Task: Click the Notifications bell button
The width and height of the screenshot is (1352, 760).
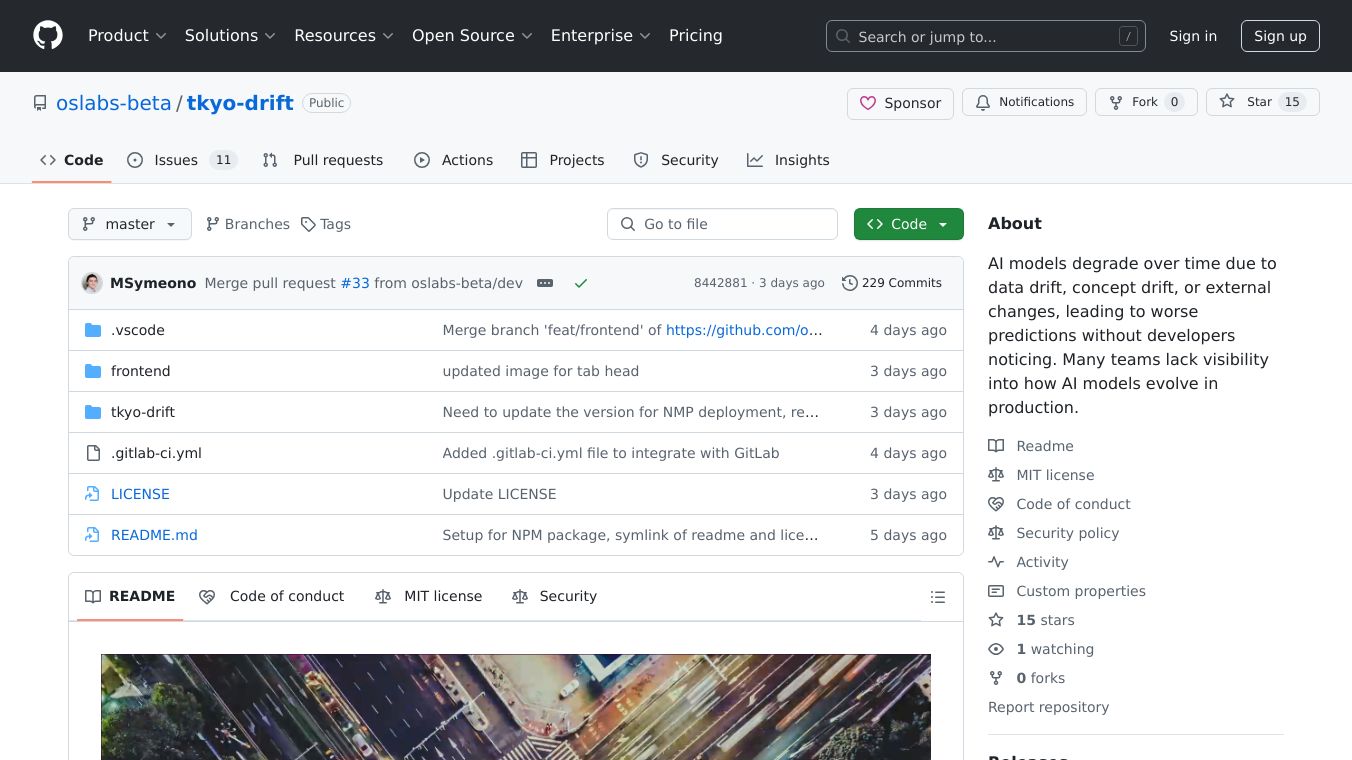Action: [1024, 102]
